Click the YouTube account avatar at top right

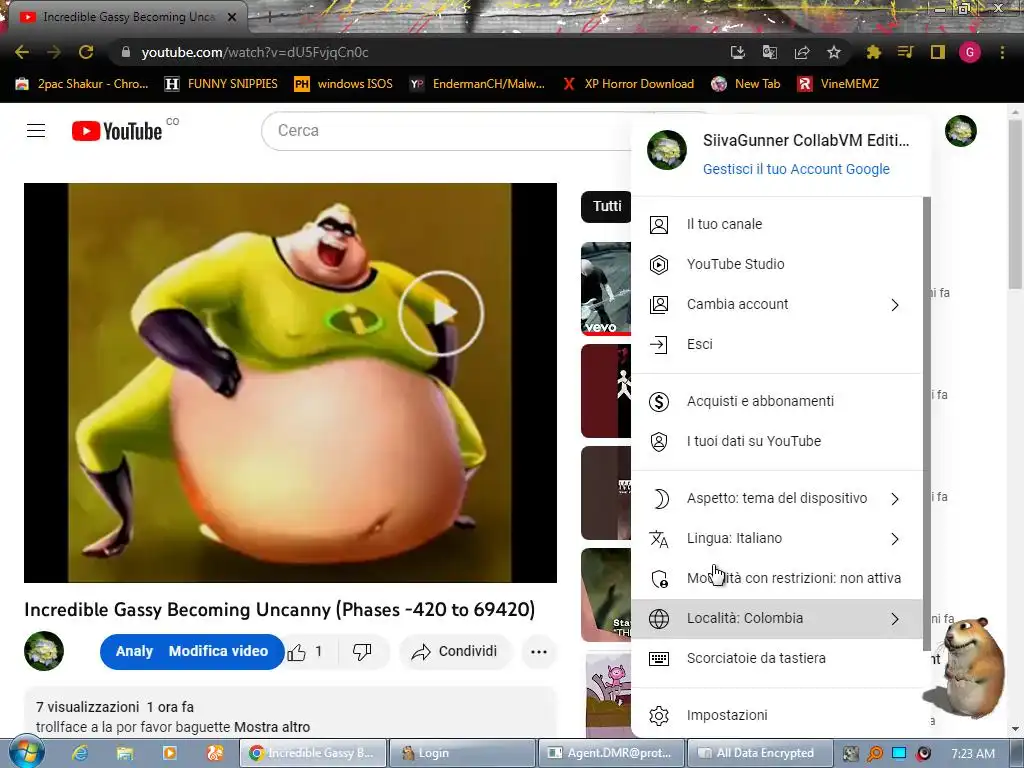click(961, 131)
